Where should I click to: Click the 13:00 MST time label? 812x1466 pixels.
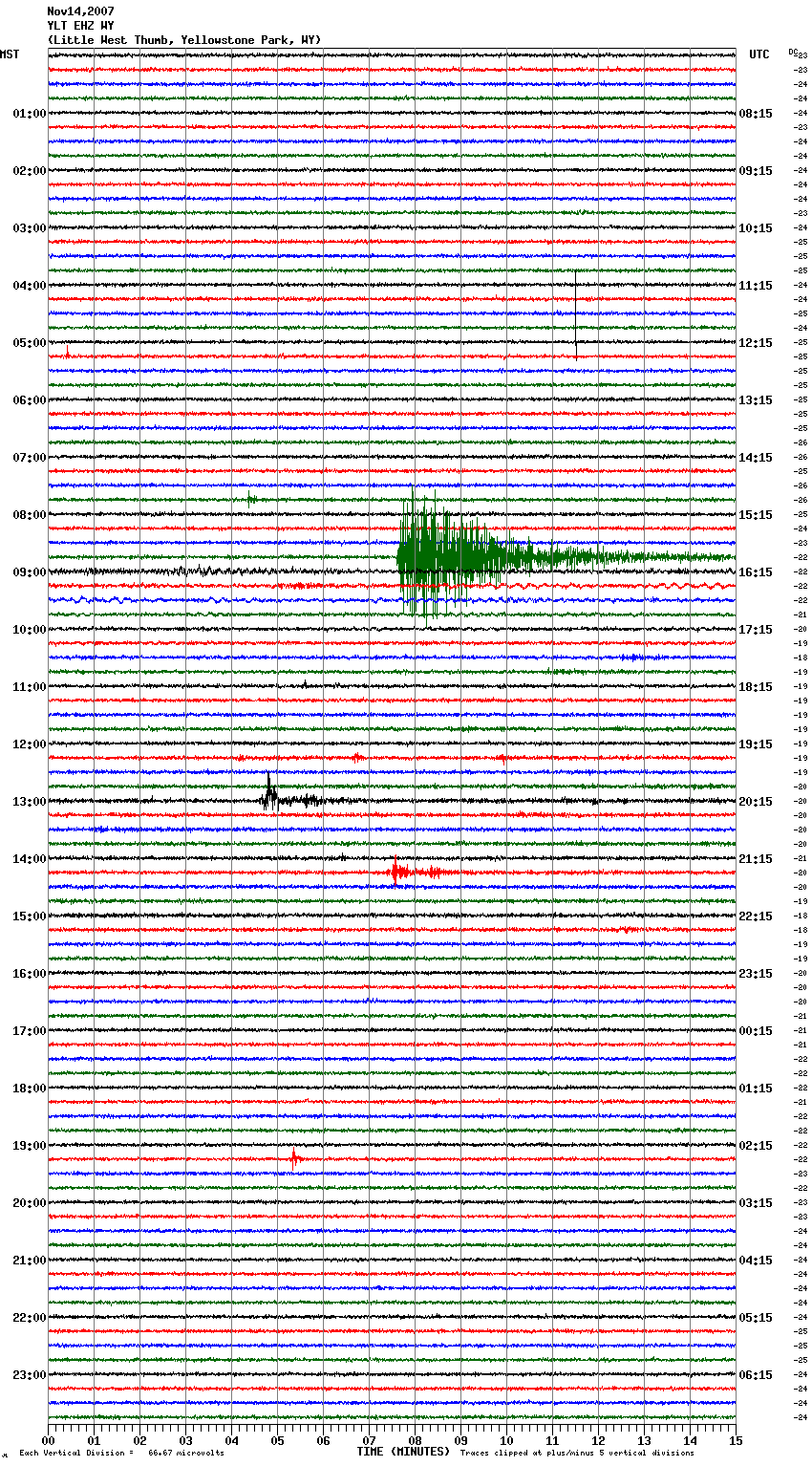coord(30,802)
